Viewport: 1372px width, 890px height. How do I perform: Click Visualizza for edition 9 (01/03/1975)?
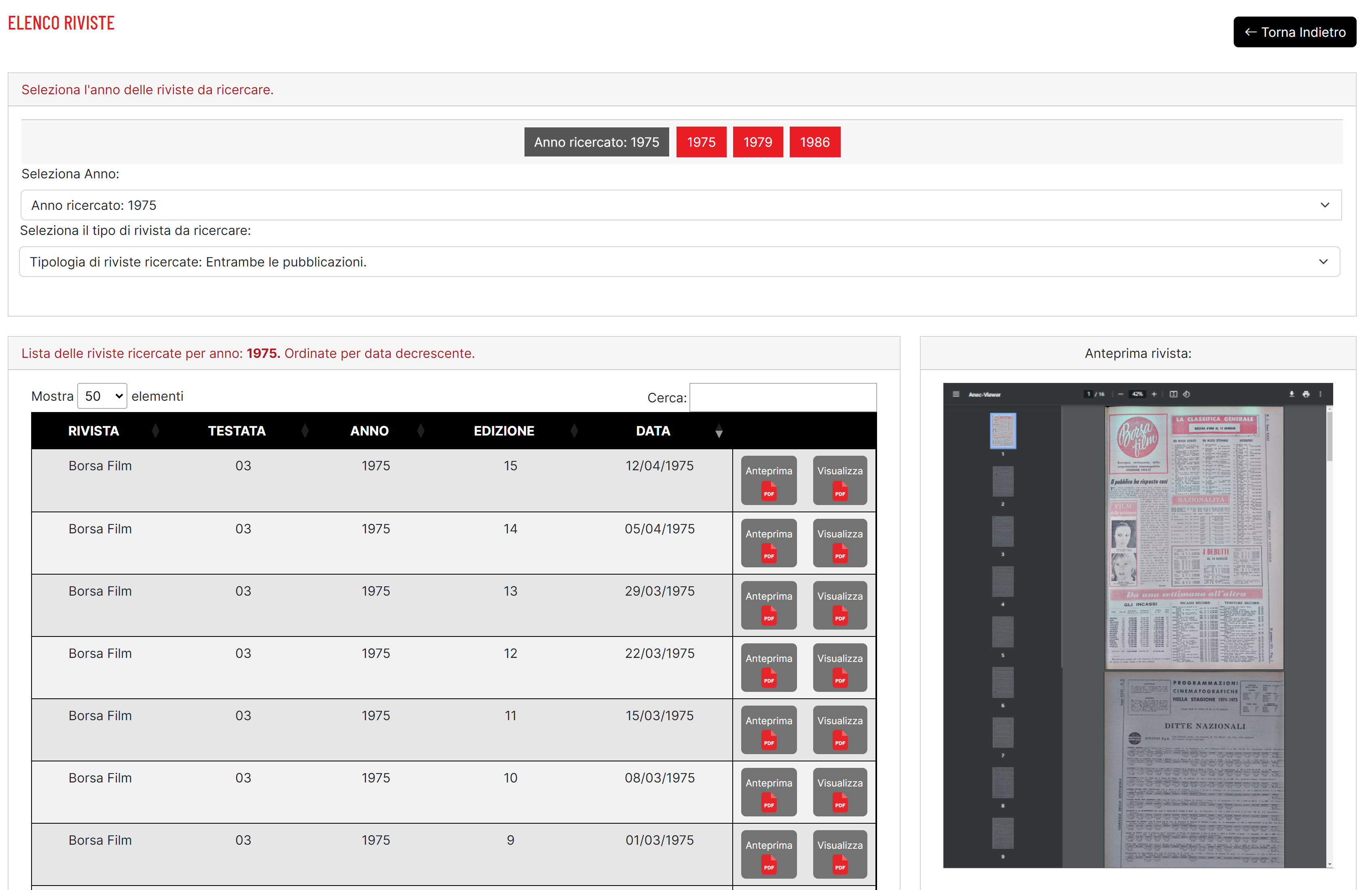click(840, 854)
